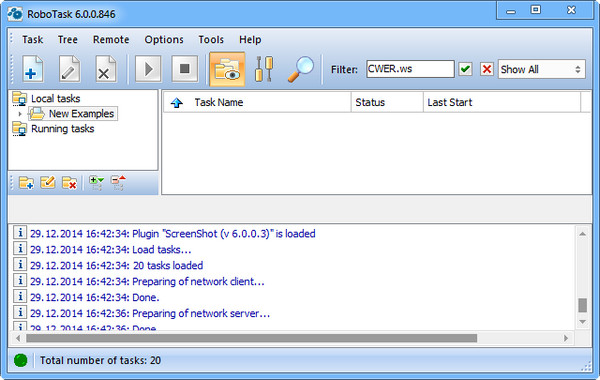Viewport: 600px width, 380px height.
Task: Open the Options menu
Action: click(x=164, y=39)
